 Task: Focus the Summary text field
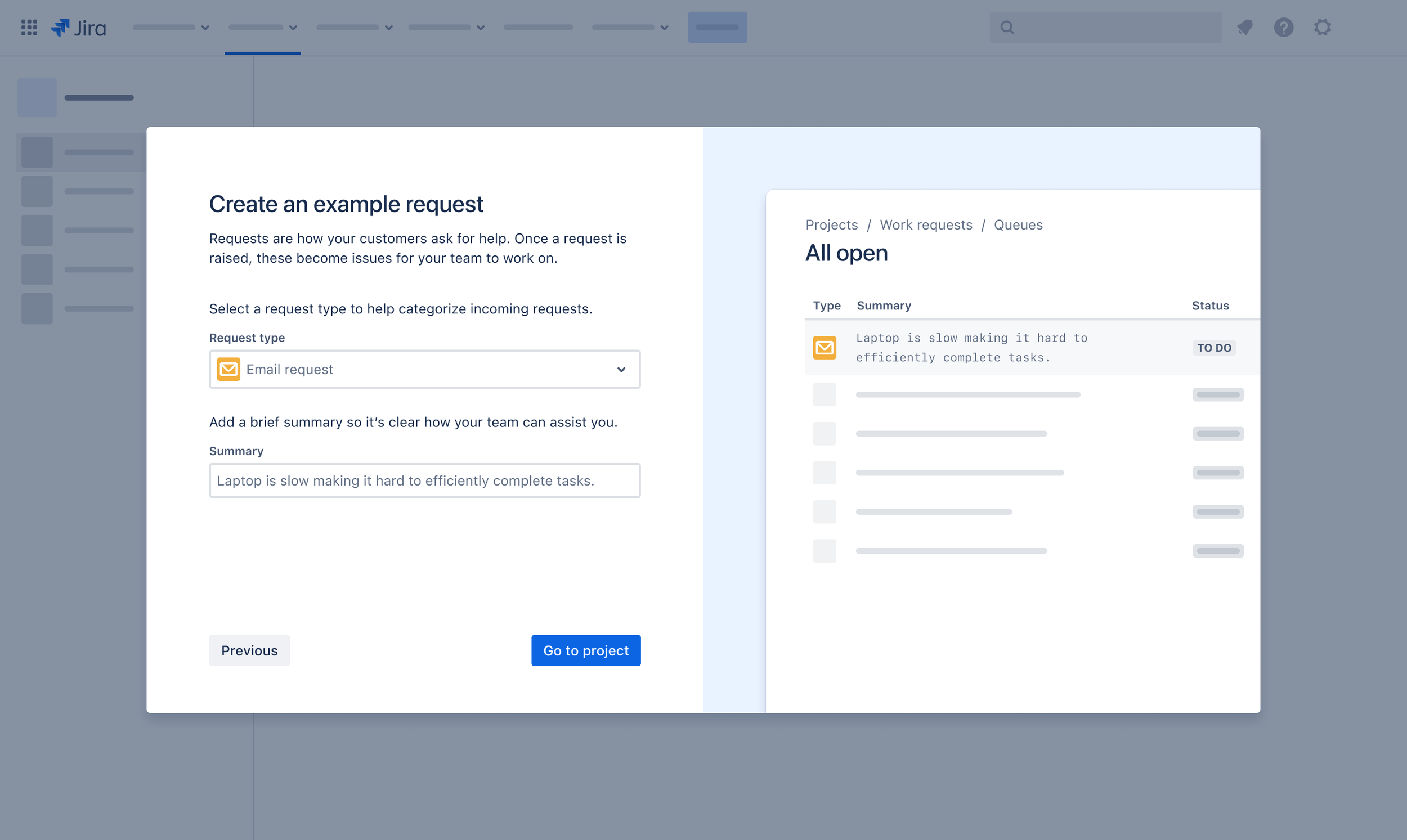[x=425, y=480]
